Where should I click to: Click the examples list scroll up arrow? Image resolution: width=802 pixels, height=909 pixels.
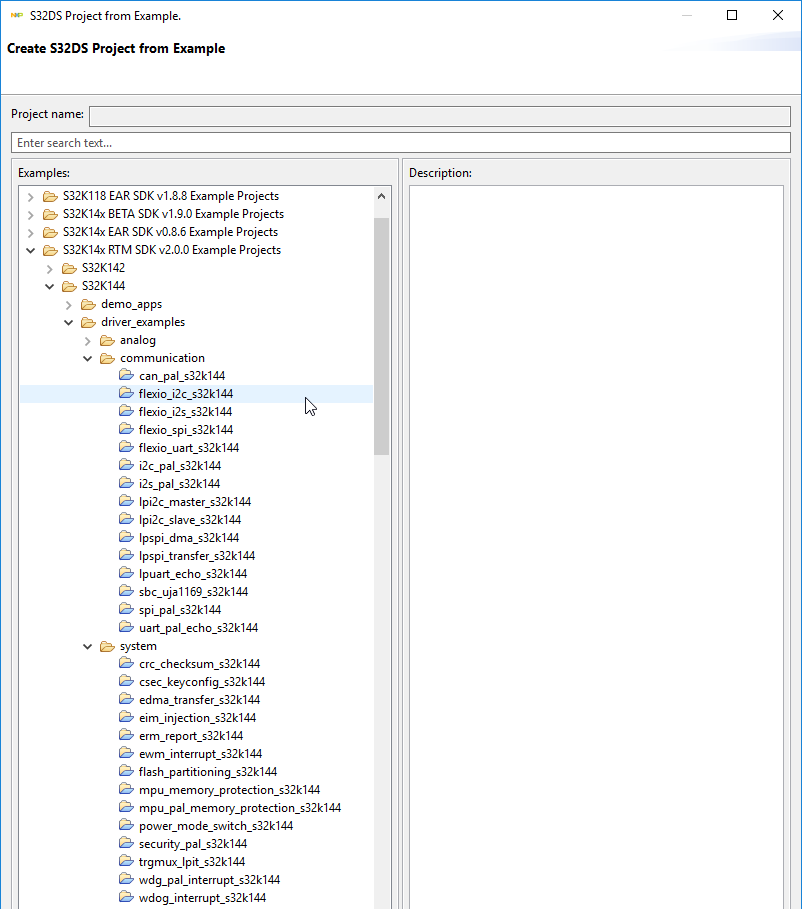tap(381, 197)
